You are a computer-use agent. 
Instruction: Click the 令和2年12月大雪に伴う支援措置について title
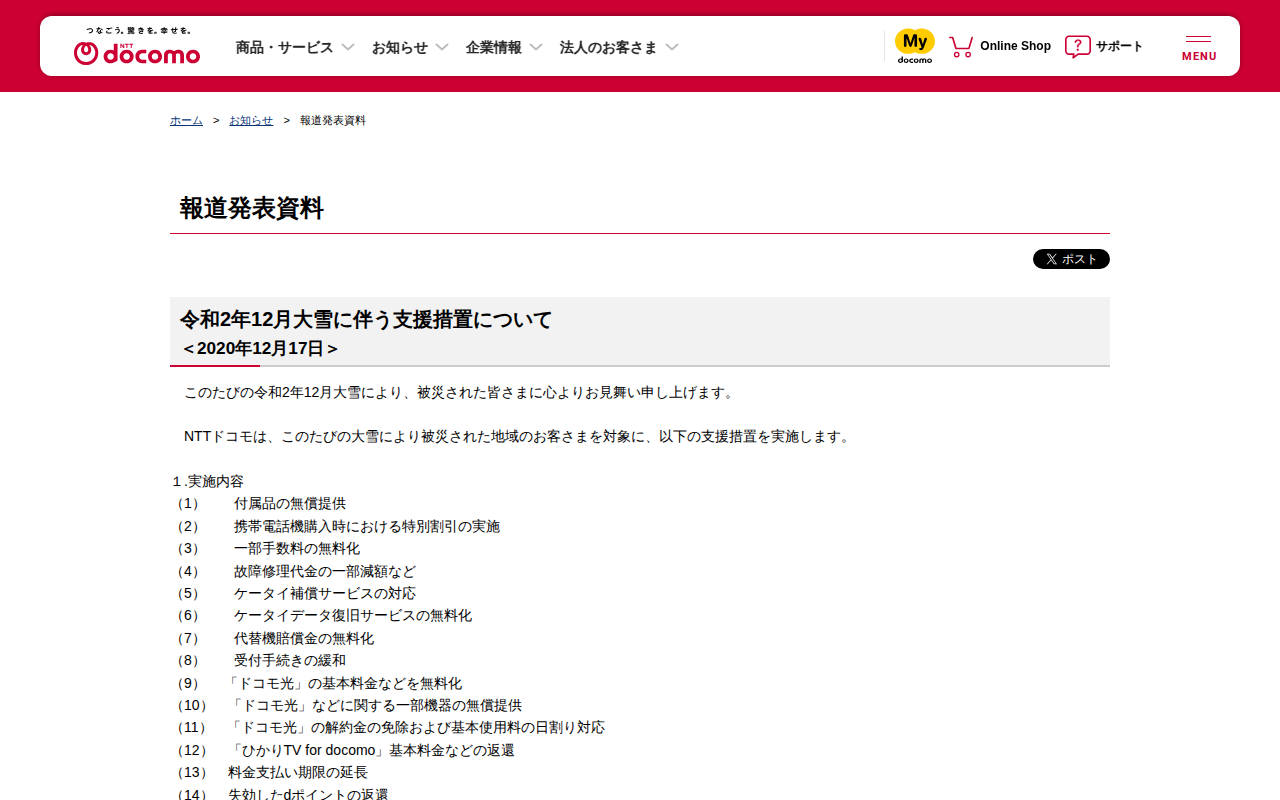pos(366,320)
